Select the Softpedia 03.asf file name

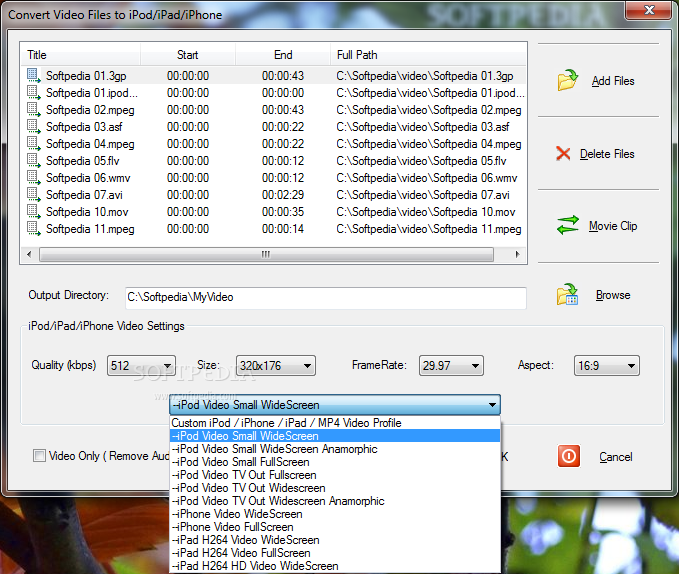coord(84,127)
